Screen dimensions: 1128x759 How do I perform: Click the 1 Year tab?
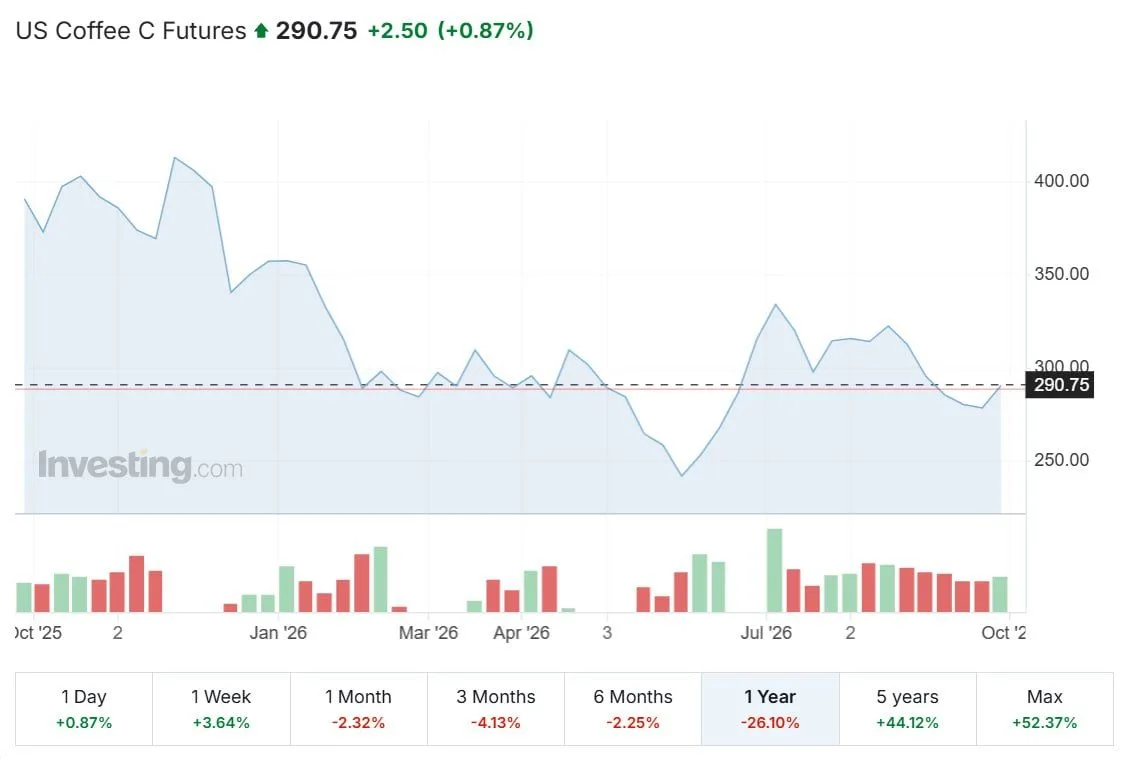point(770,709)
